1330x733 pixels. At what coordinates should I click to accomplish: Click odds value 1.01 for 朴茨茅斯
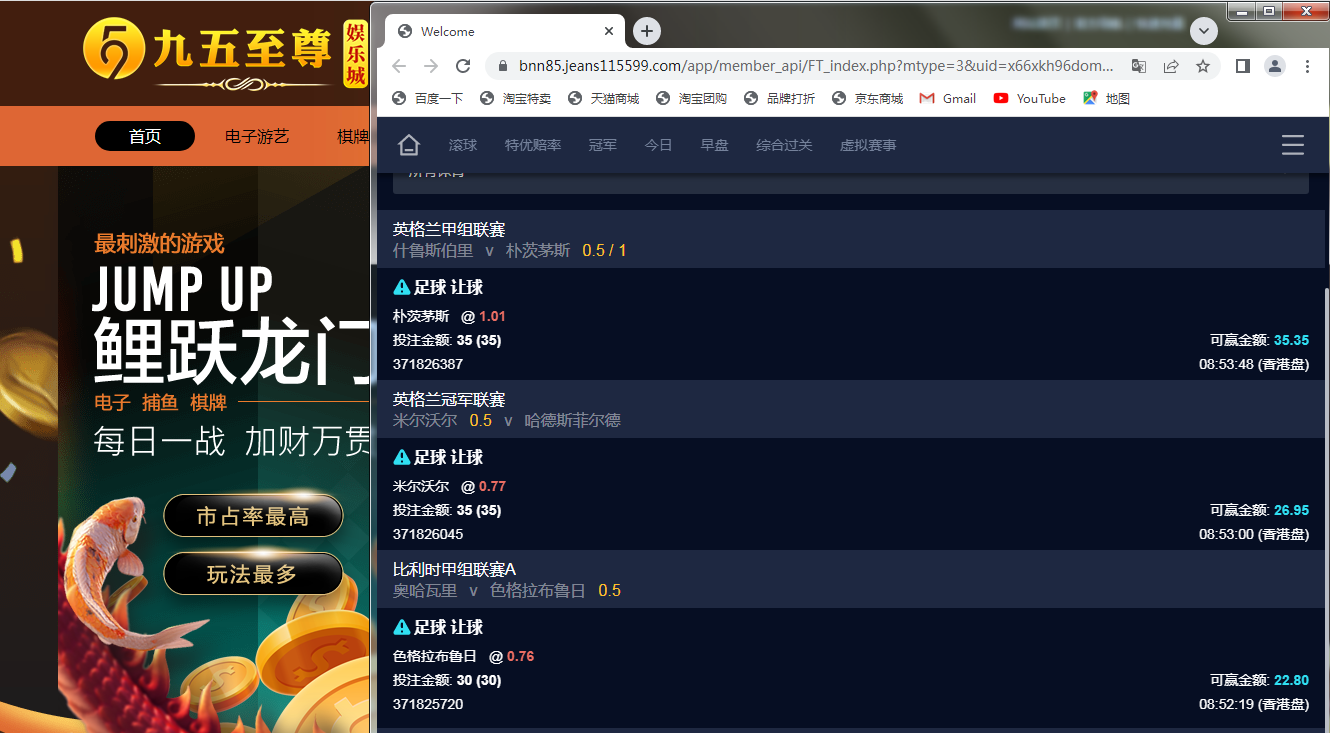click(492, 316)
